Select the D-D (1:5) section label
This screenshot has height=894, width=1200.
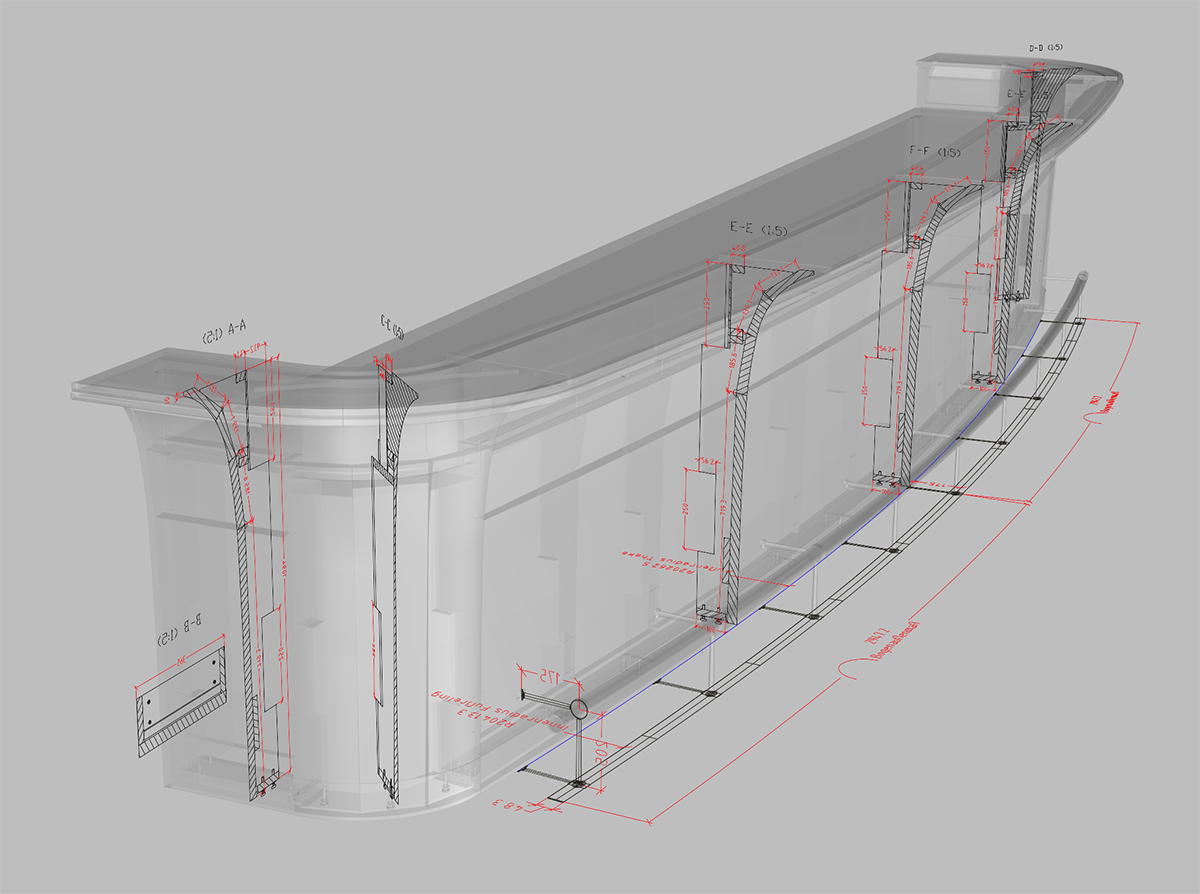click(1045, 47)
